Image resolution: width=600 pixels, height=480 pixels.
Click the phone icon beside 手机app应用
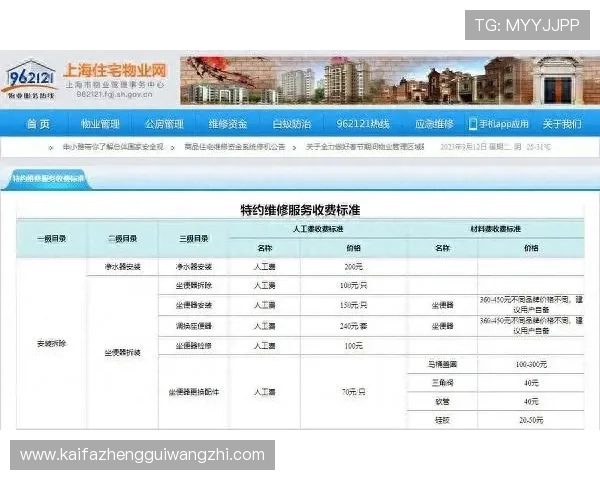click(x=473, y=124)
